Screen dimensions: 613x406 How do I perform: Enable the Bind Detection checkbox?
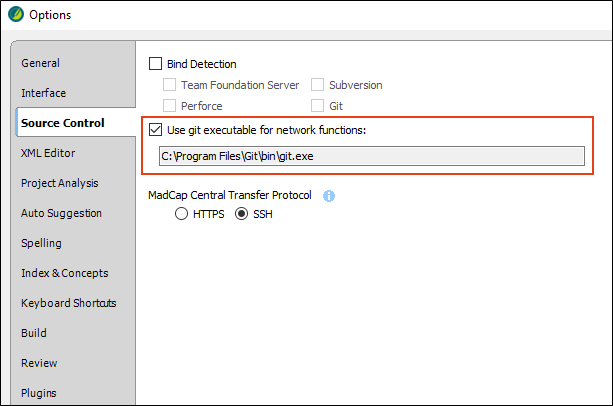pos(155,63)
